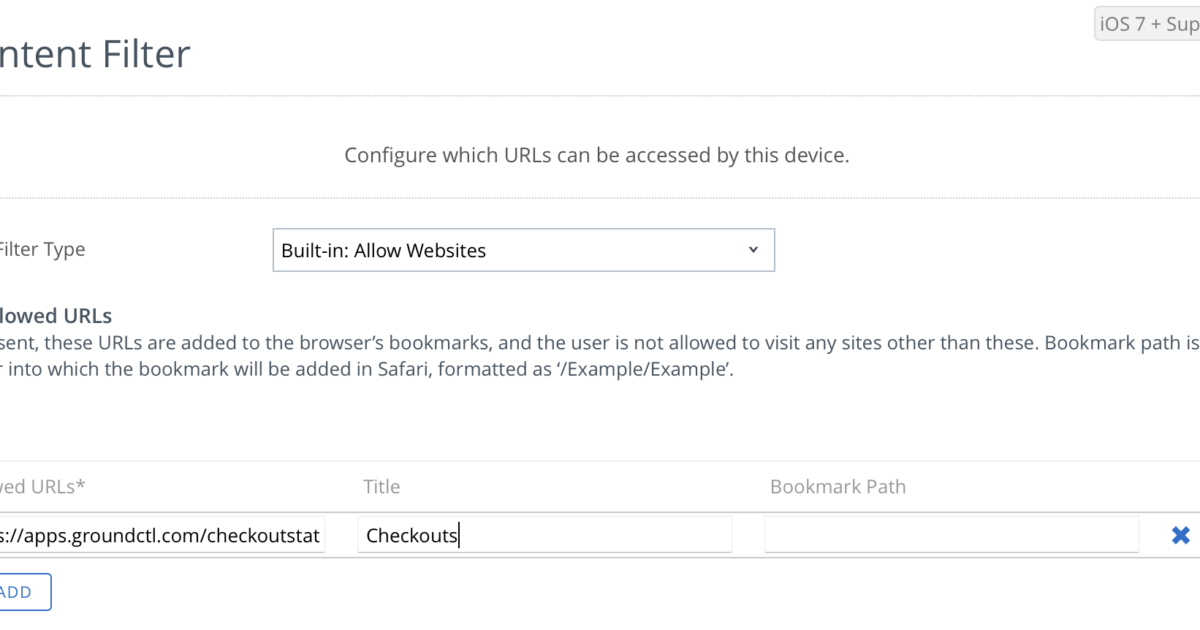This screenshot has height=630, width=1200.
Task: Click the required asterisk on the Allowed URLs header
Action: 80,485
